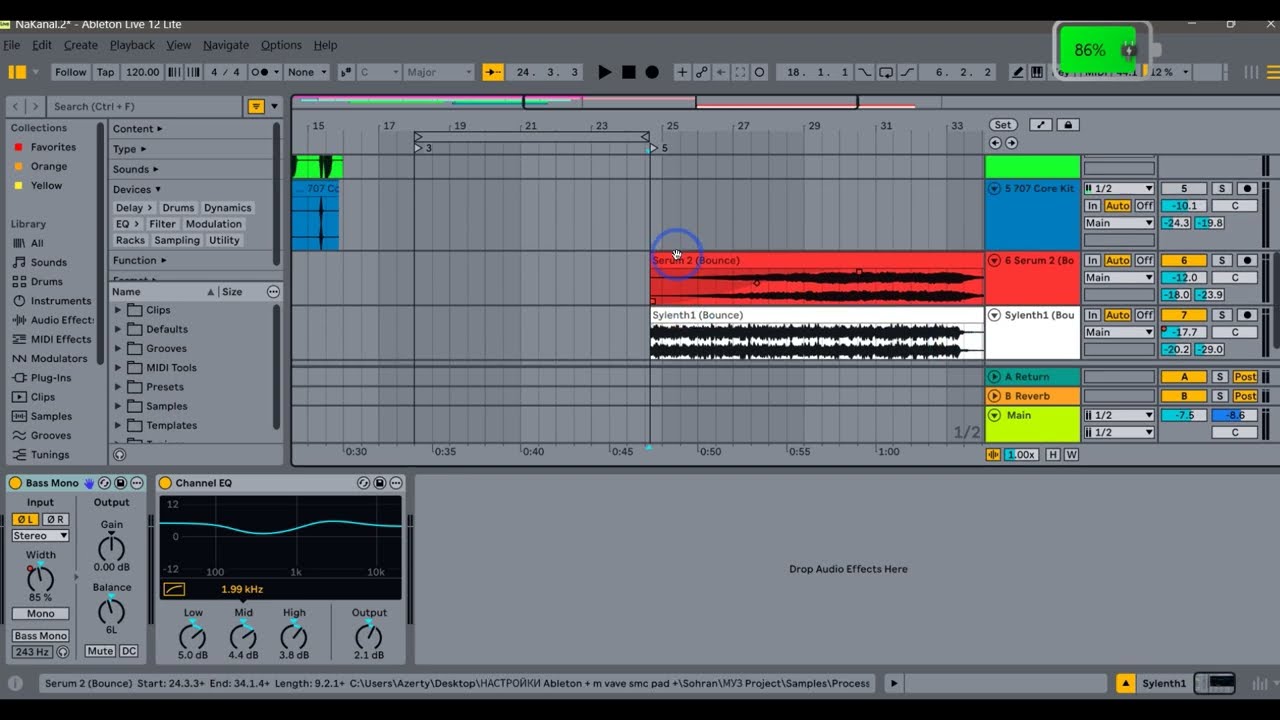The height and width of the screenshot is (720, 1280).
Task: Jump to the next locator
Action: [x=1011, y=143]
